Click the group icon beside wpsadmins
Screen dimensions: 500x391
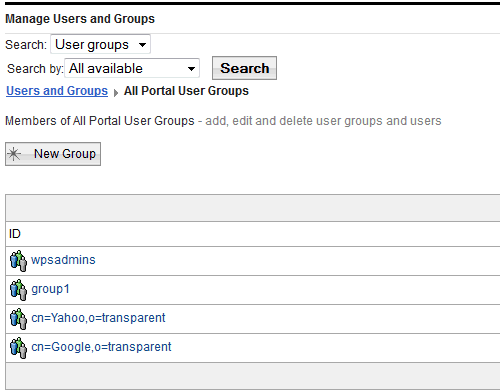pos(18,261)
